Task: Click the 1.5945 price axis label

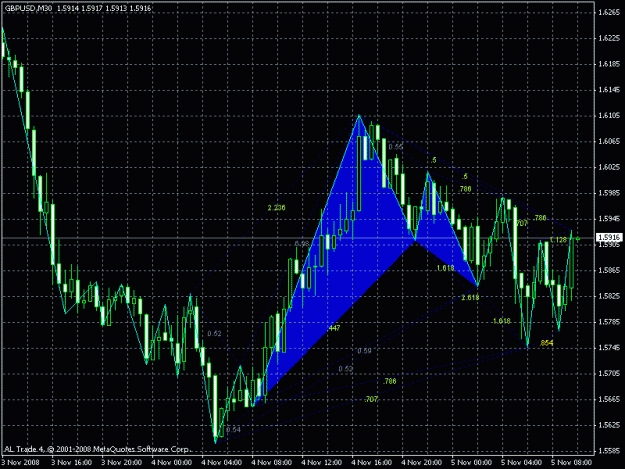Action: coord(609,219)
